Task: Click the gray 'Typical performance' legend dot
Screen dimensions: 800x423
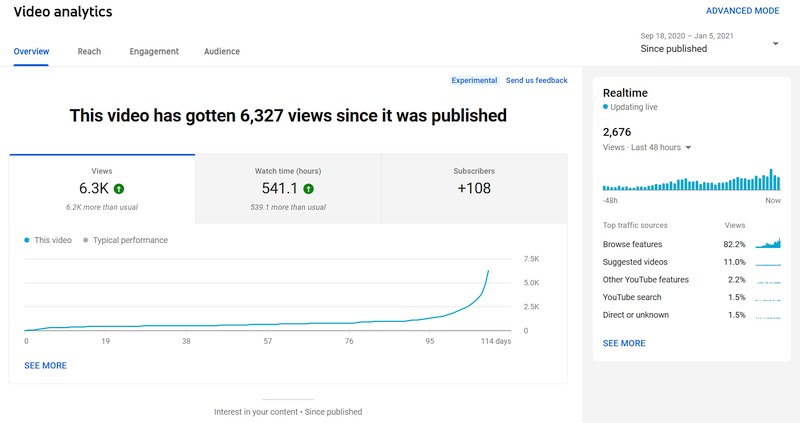Action: 86,240
